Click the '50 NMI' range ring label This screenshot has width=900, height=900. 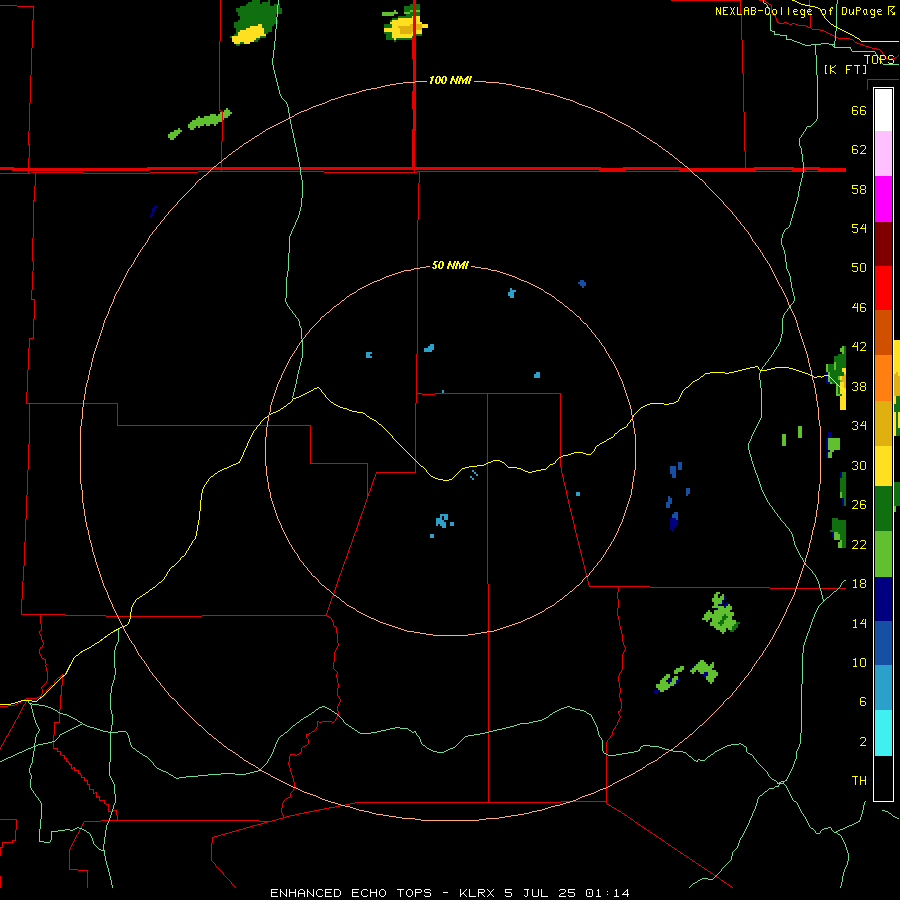450,265
